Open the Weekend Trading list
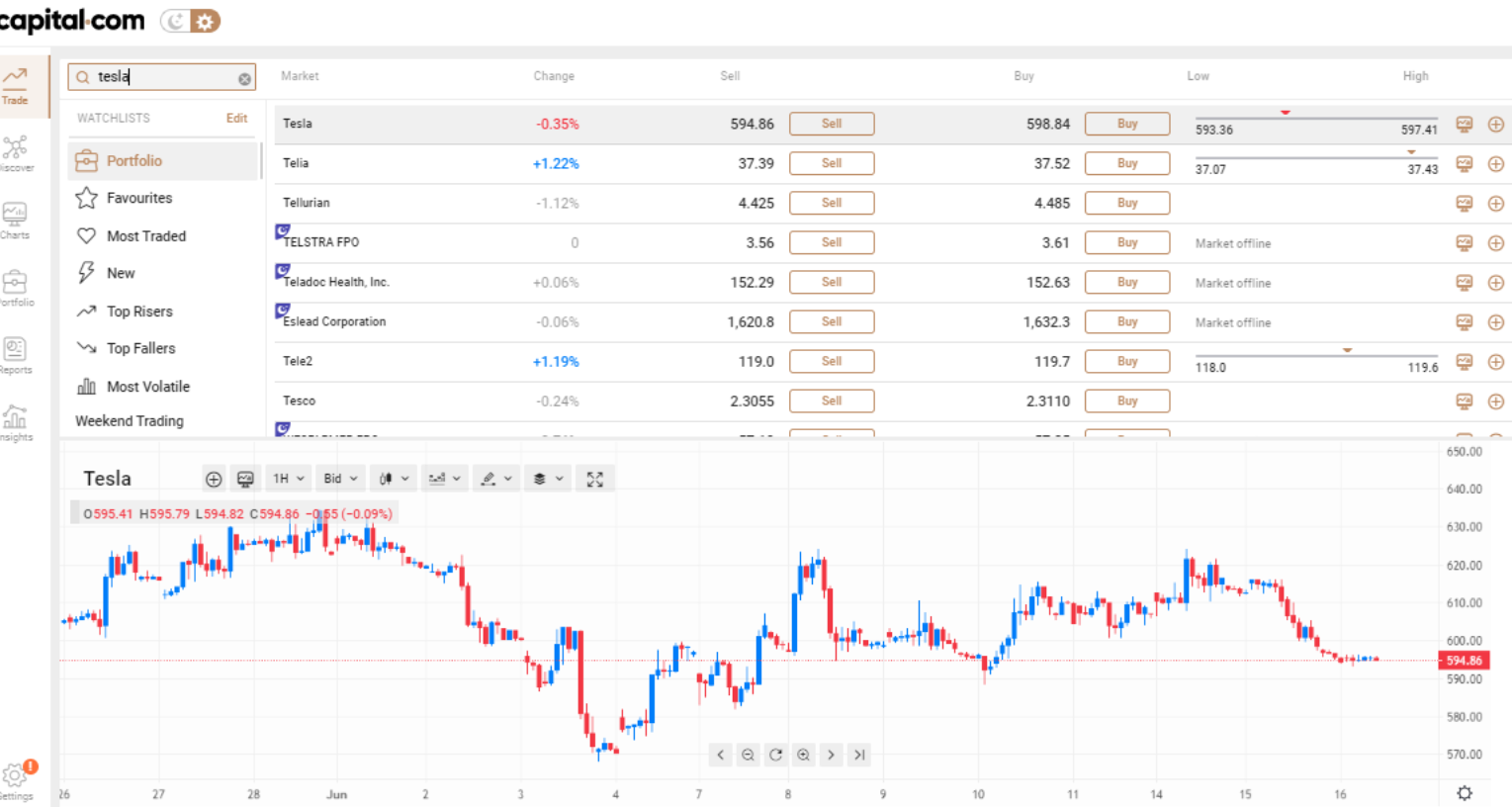1512x807 pixels. click(x=130, y=420)
